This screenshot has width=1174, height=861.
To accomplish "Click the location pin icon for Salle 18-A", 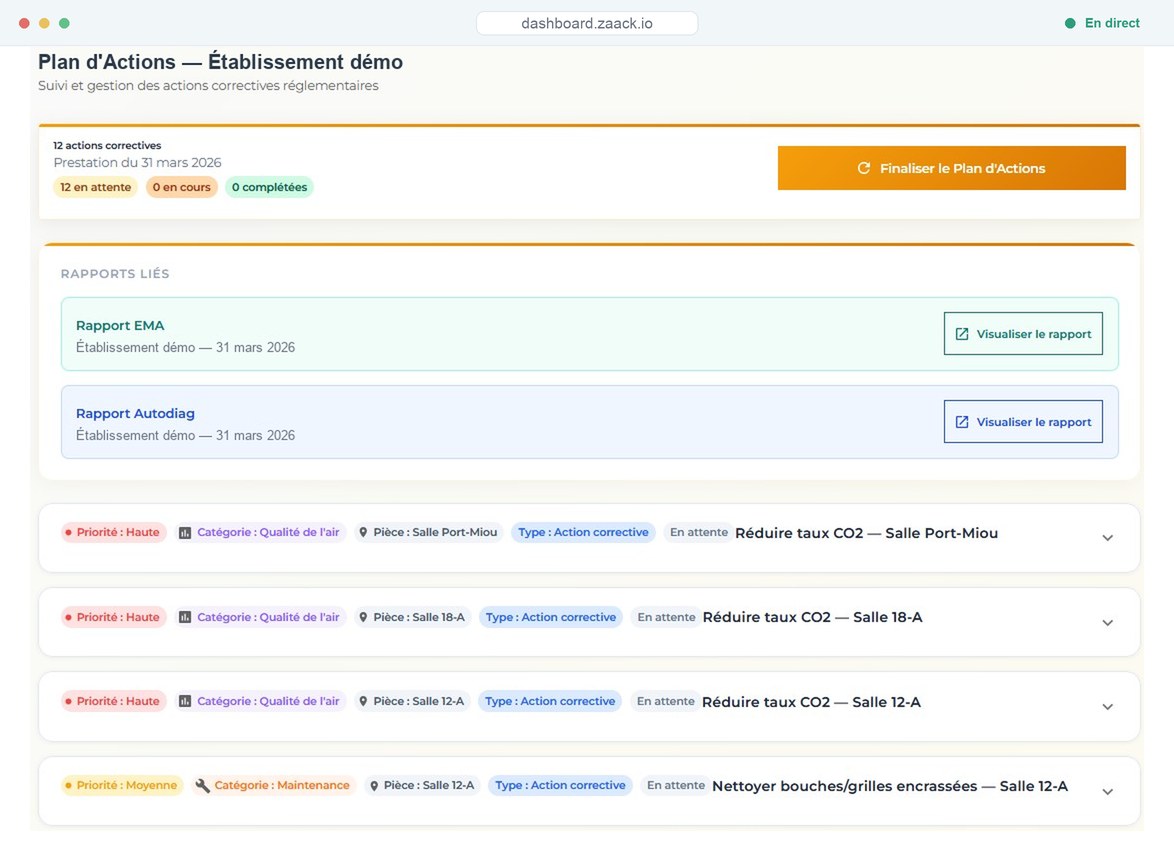I will [x=363, y=617].
